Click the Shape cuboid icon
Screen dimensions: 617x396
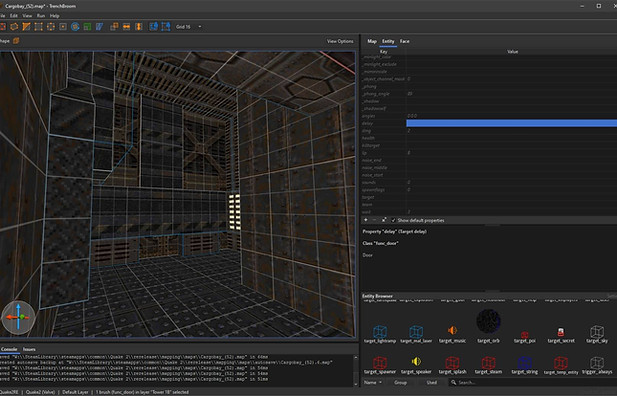[x=16, y=41]
